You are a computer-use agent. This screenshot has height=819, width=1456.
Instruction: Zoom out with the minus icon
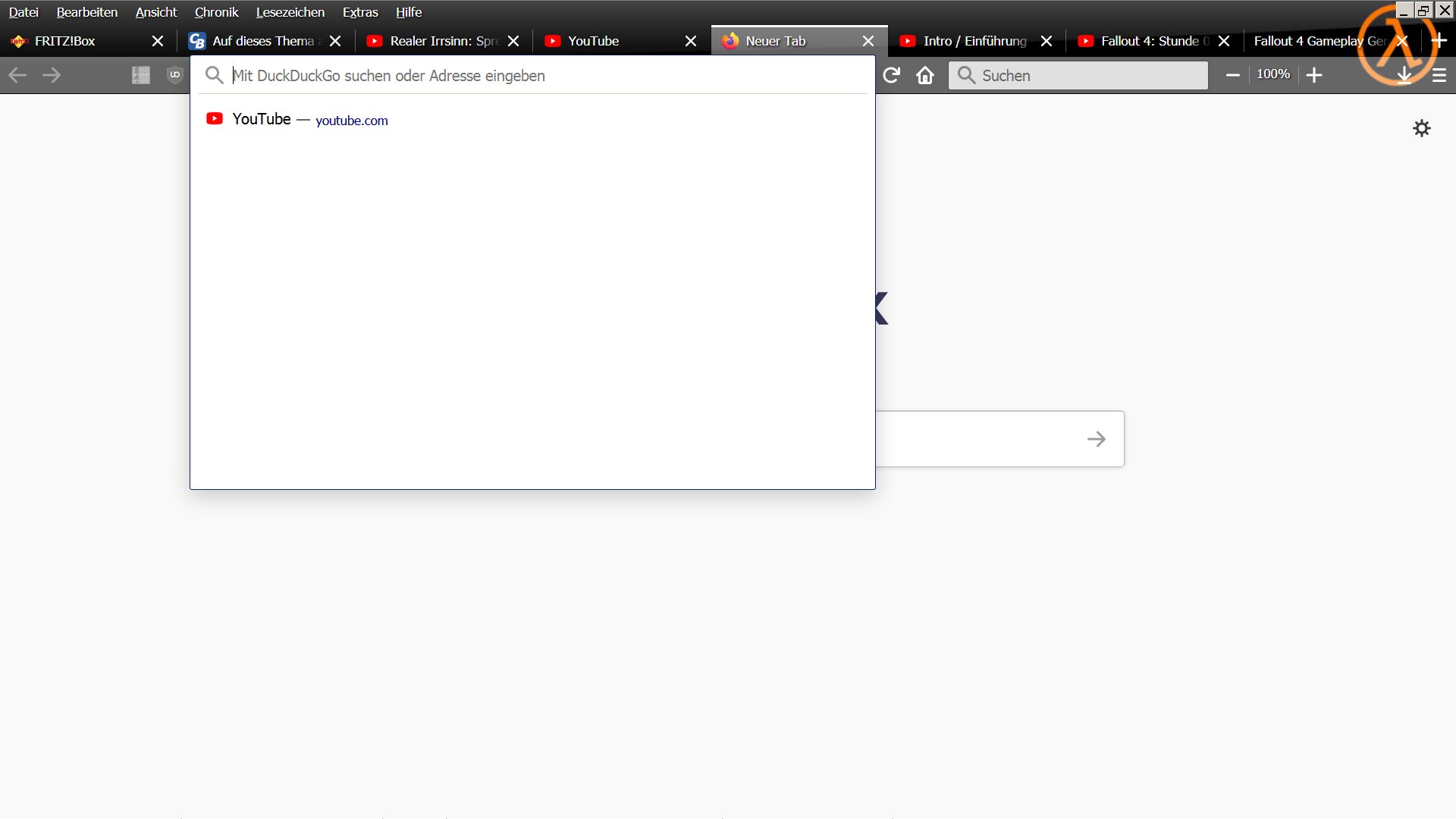(1233, 75)
